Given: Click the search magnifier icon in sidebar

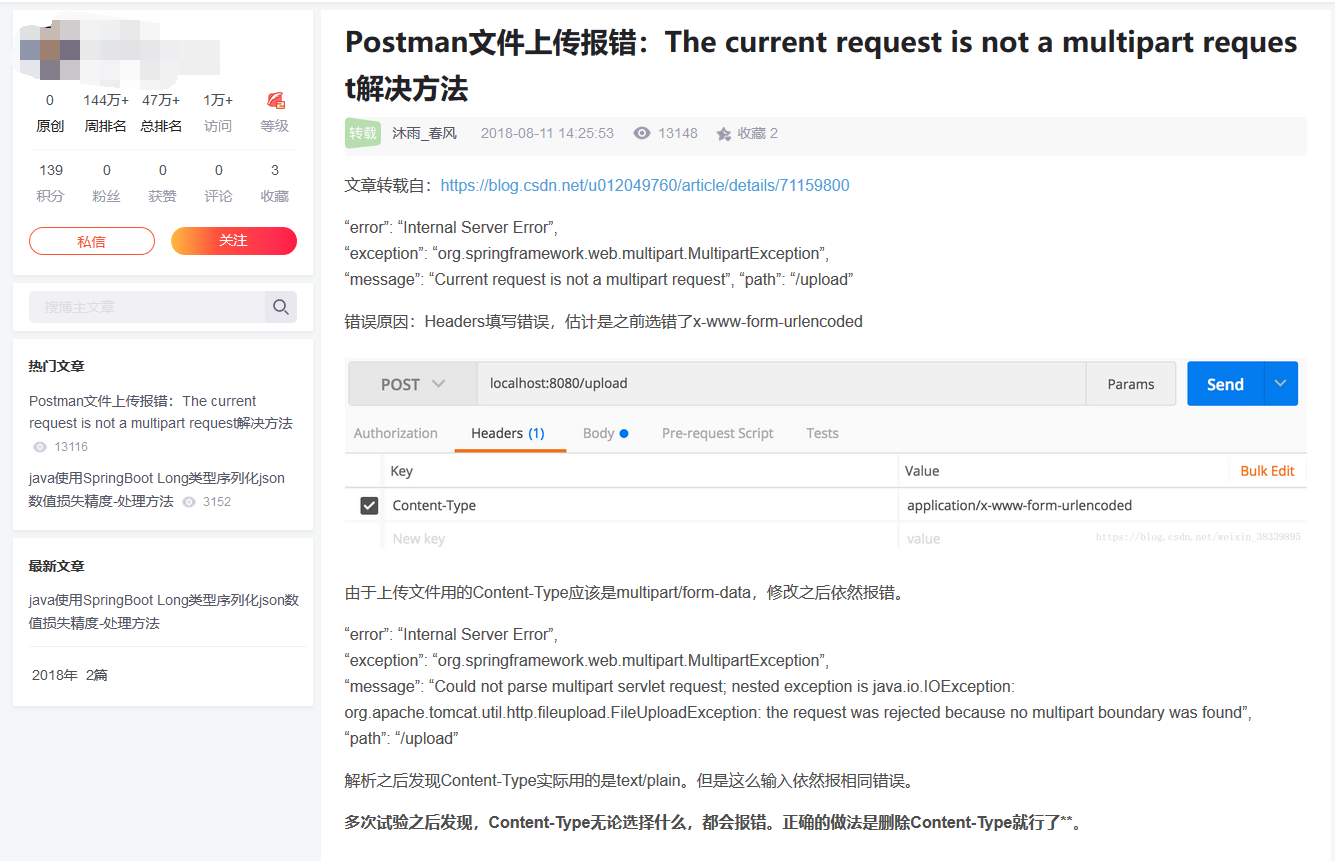Looking at the screenshot, I should point(281,307).
